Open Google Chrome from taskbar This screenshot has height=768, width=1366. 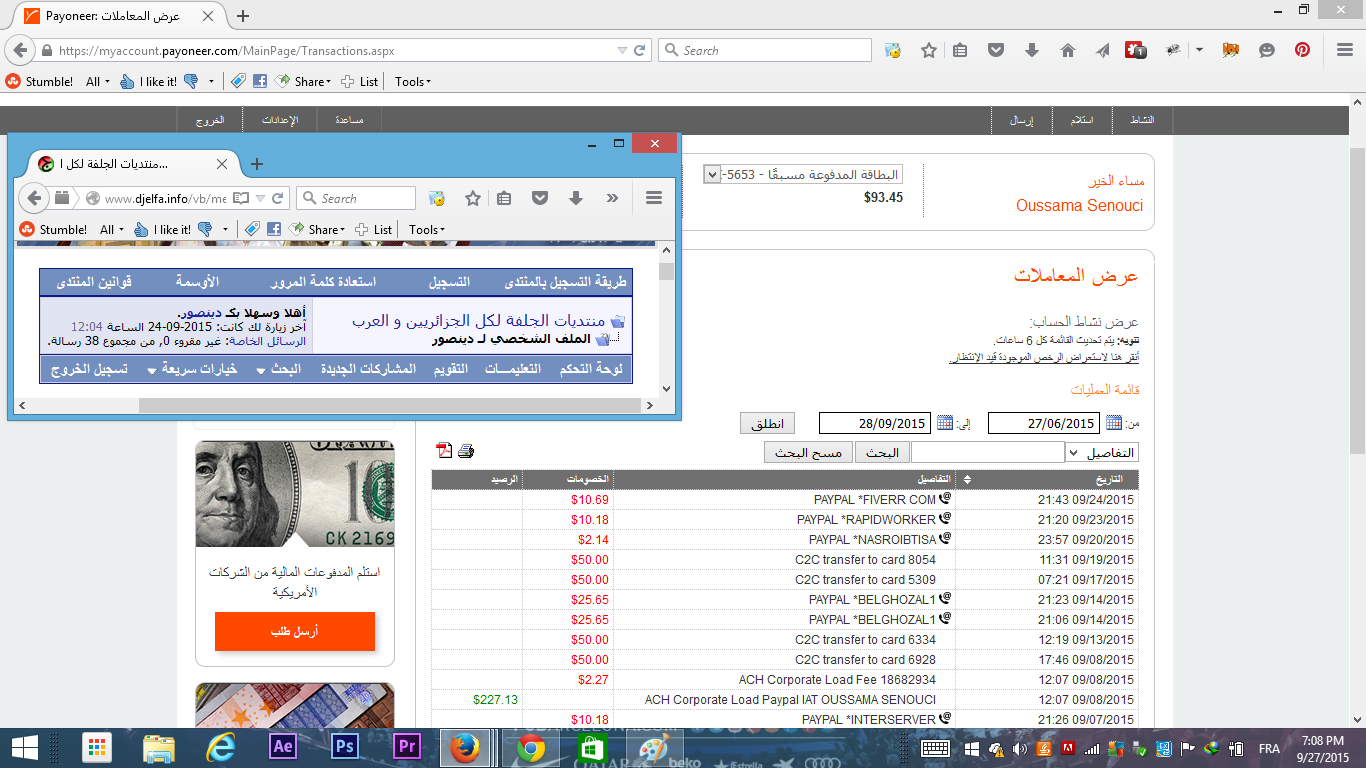click(x=530, y=747)
